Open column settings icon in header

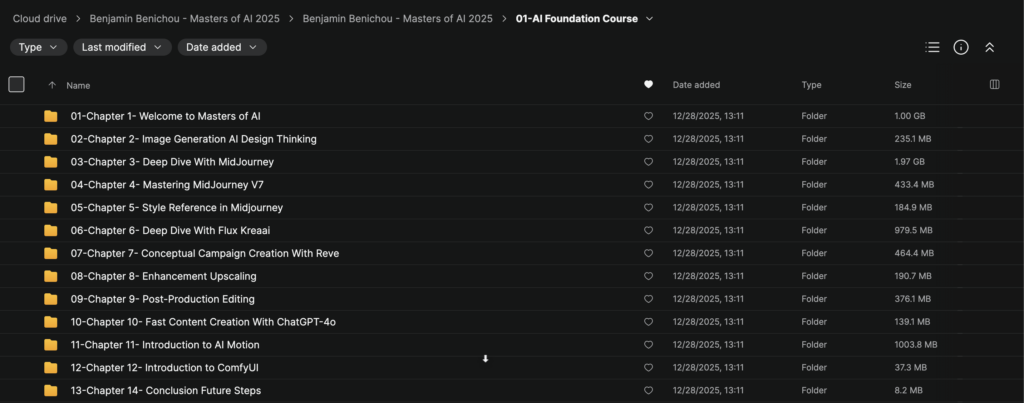(x=994, y=85)
